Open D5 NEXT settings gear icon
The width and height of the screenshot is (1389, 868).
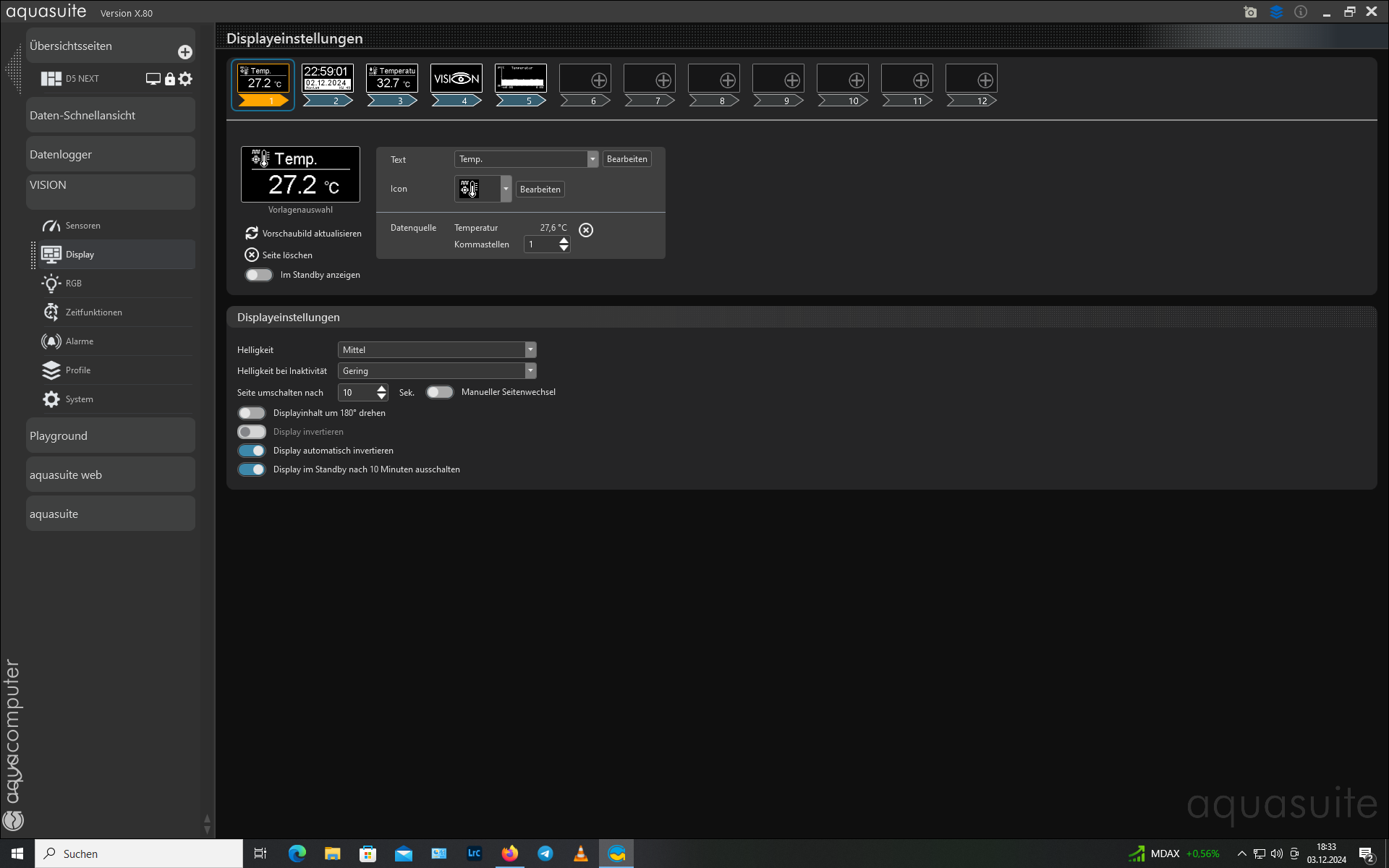(x=186, y=79)
